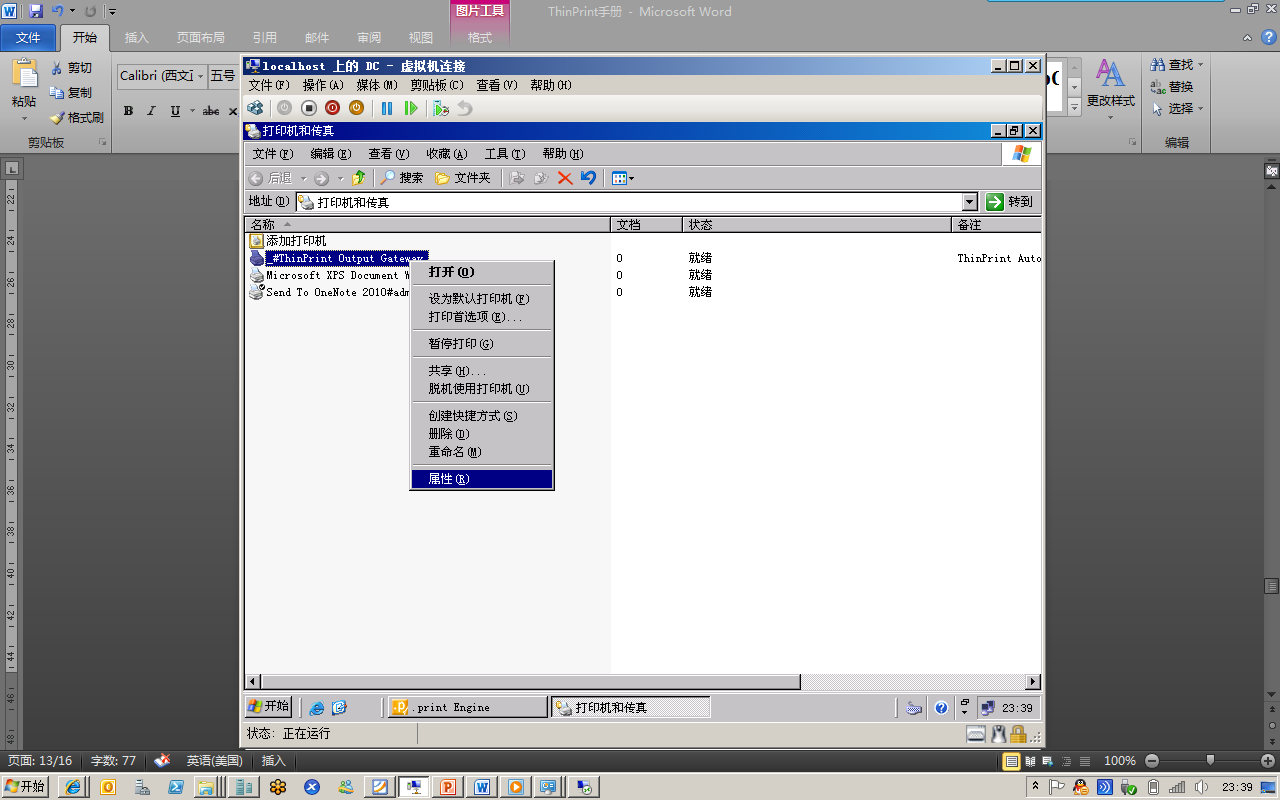Toggle Underline in Word ribbon

pos(175,111)
